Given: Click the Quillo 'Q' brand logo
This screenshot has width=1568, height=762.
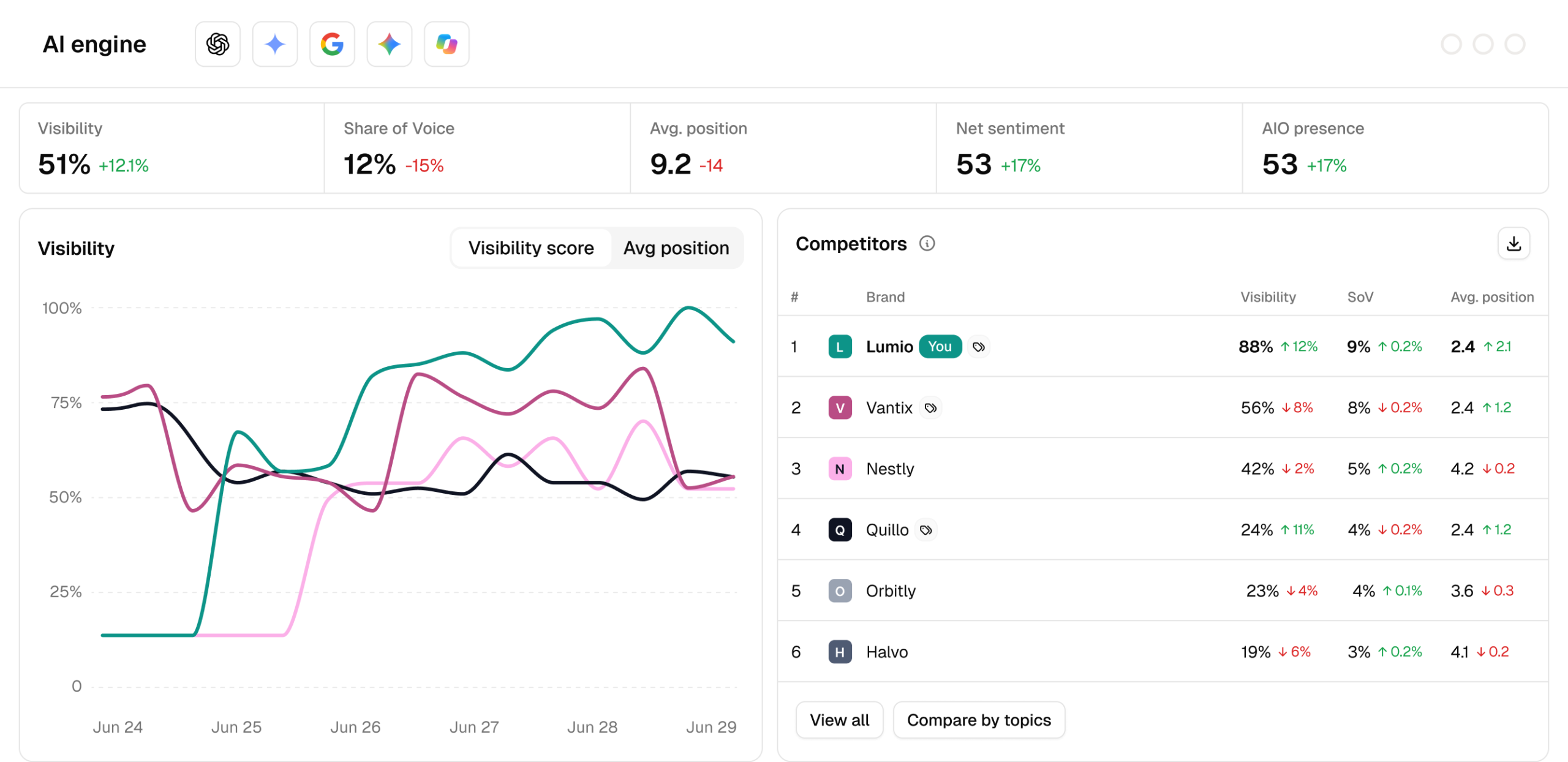Looking at the screenshot, I should pos(840,530).
